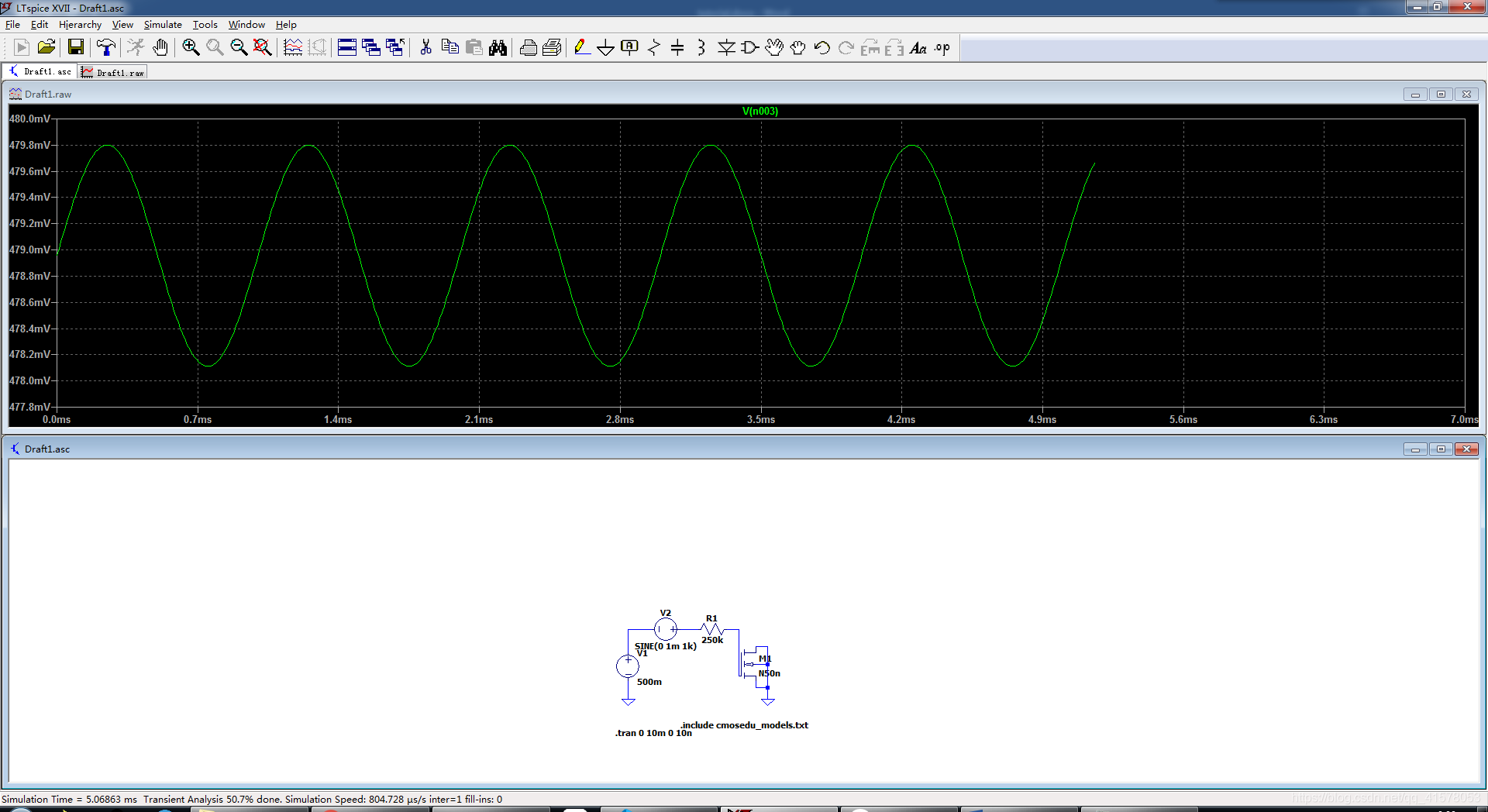The image size is (1488, 812).
Task: Click the Autorange waveform icon
Action: point(317,47)
